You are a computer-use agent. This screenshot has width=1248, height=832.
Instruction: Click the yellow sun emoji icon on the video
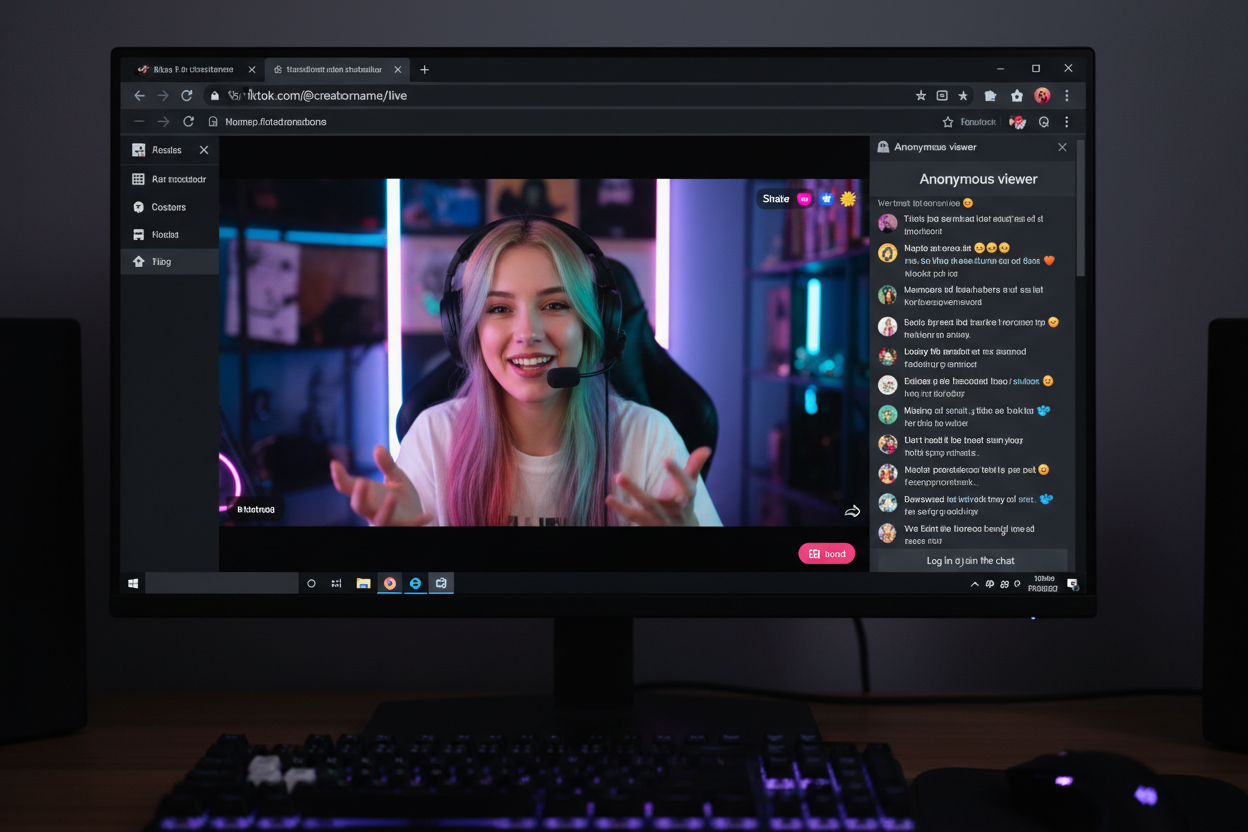click(848, 199)
